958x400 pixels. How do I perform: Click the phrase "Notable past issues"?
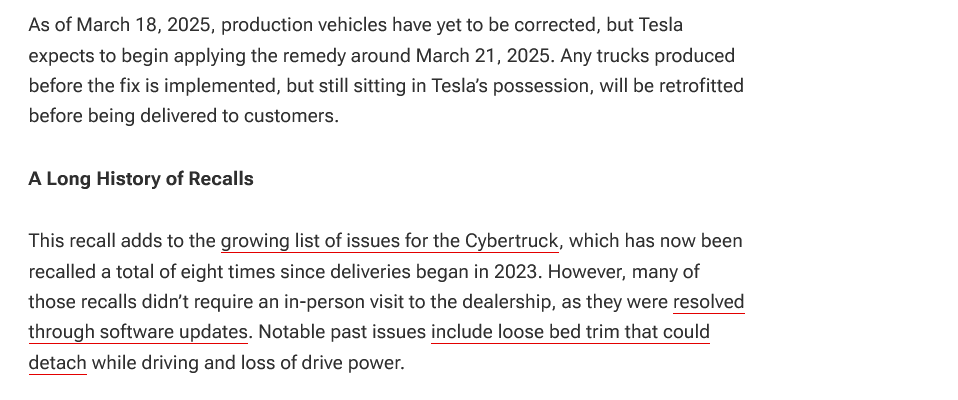[x=342, y=332]
